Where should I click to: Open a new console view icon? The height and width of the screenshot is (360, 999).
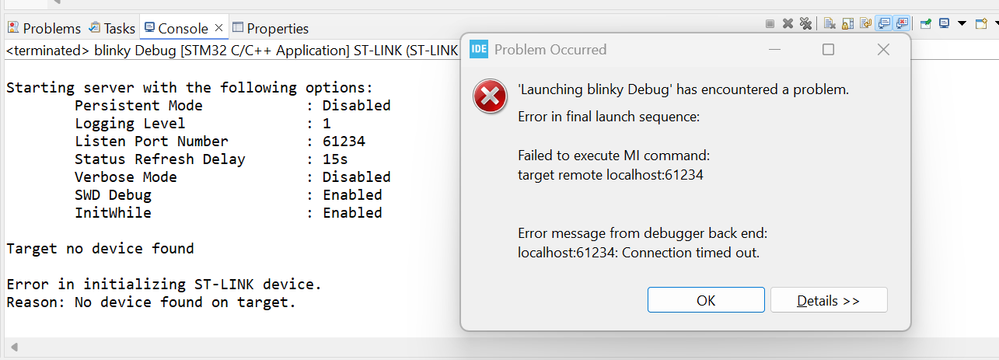(x=981, y=24)
